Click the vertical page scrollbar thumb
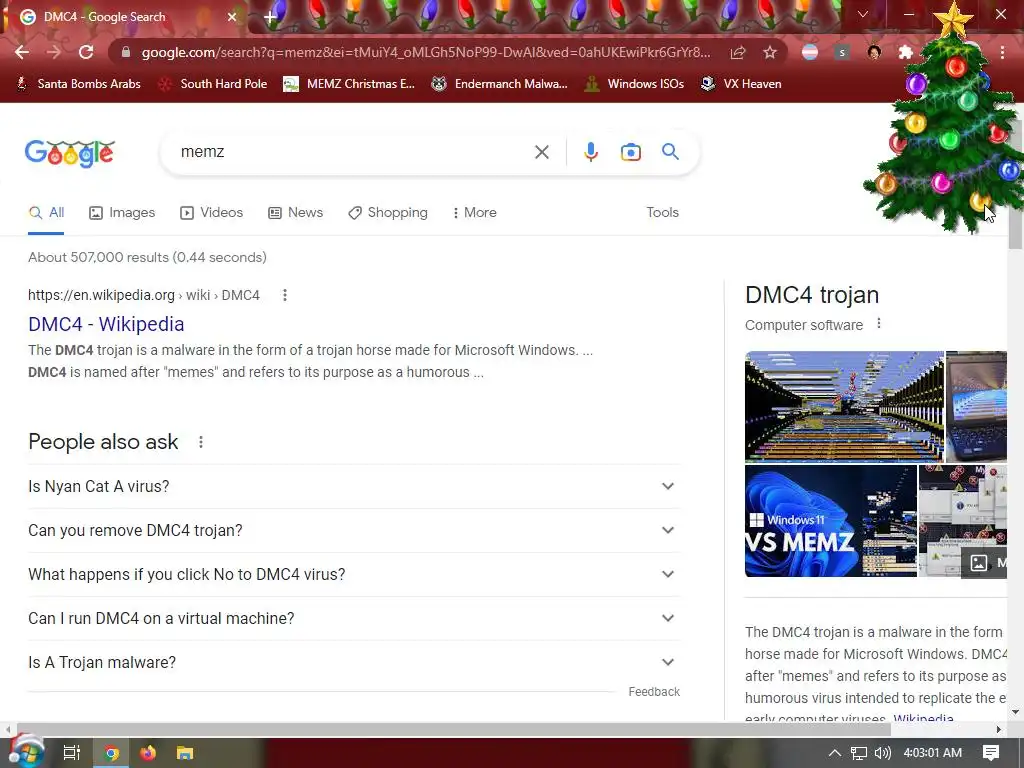The height and width of the screenshot is (768, 1024). [1015, 183]
